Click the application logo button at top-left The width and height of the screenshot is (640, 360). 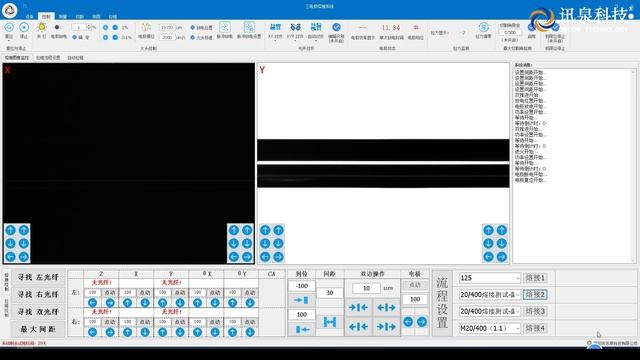pyautogui.click(x=9, y=10)
